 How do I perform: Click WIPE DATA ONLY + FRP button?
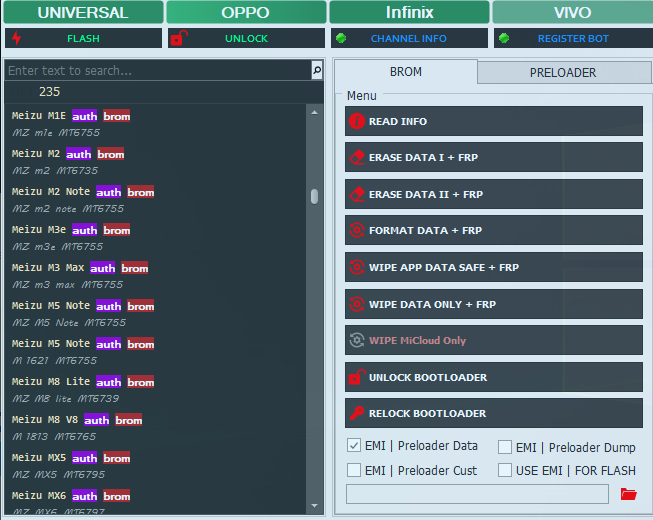pyautogui.click(x=493, y=304)
